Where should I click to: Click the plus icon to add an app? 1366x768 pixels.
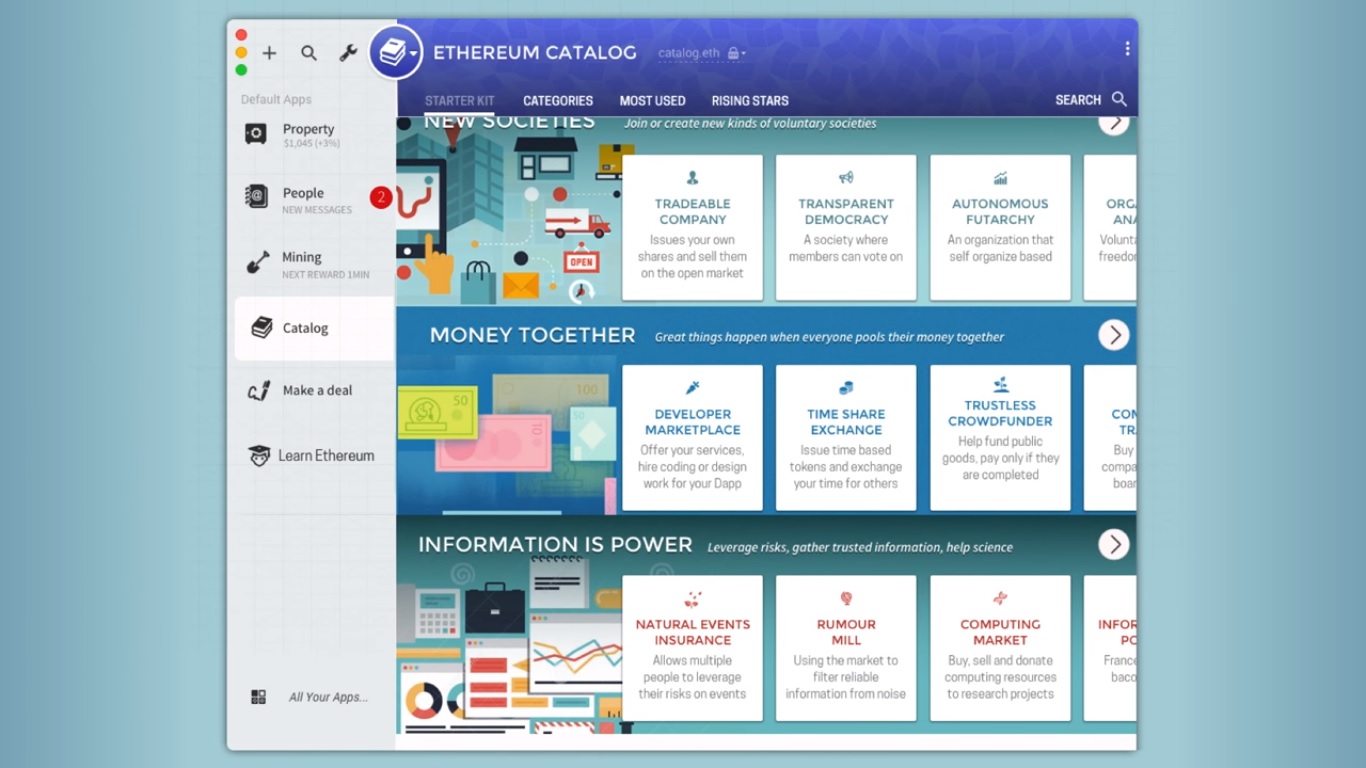point(269,53)
